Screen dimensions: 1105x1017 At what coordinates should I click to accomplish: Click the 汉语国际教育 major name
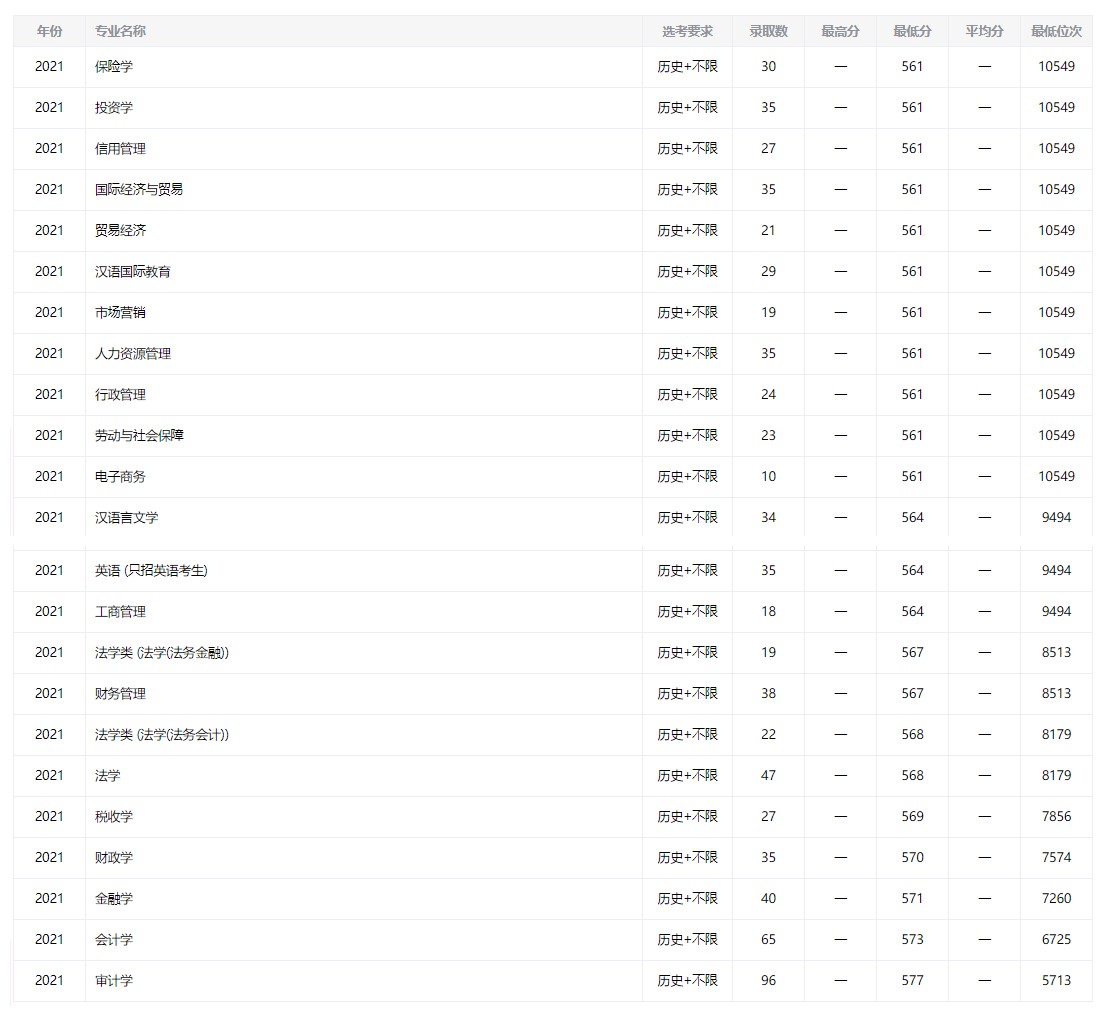133,272
